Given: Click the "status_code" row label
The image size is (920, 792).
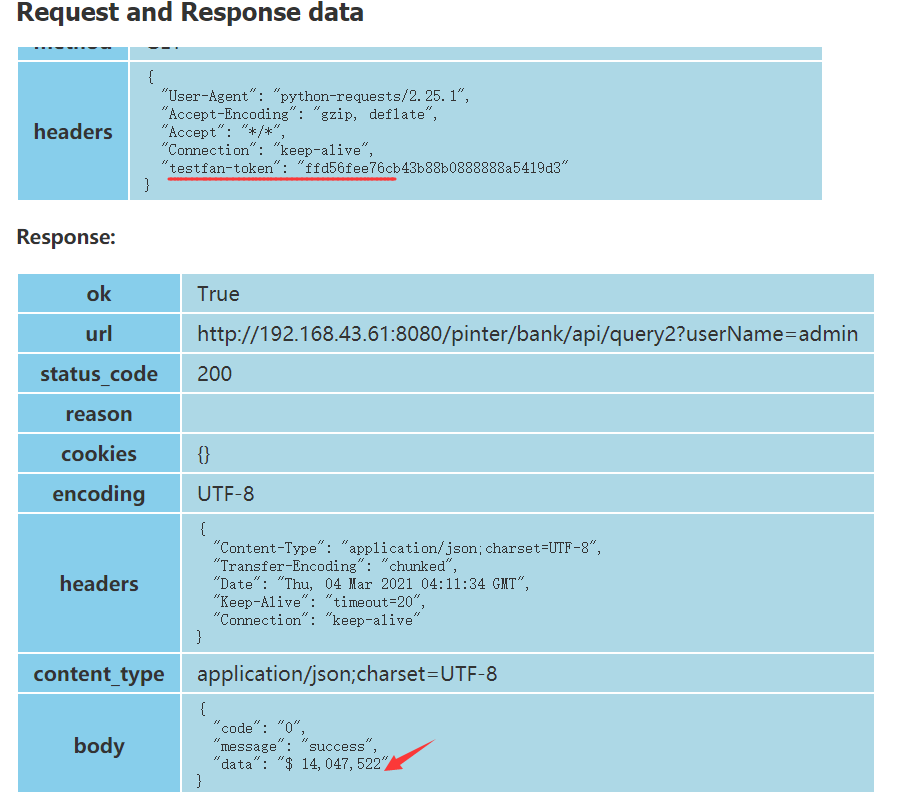Looking at the screenshot, I should click(99, 374).
